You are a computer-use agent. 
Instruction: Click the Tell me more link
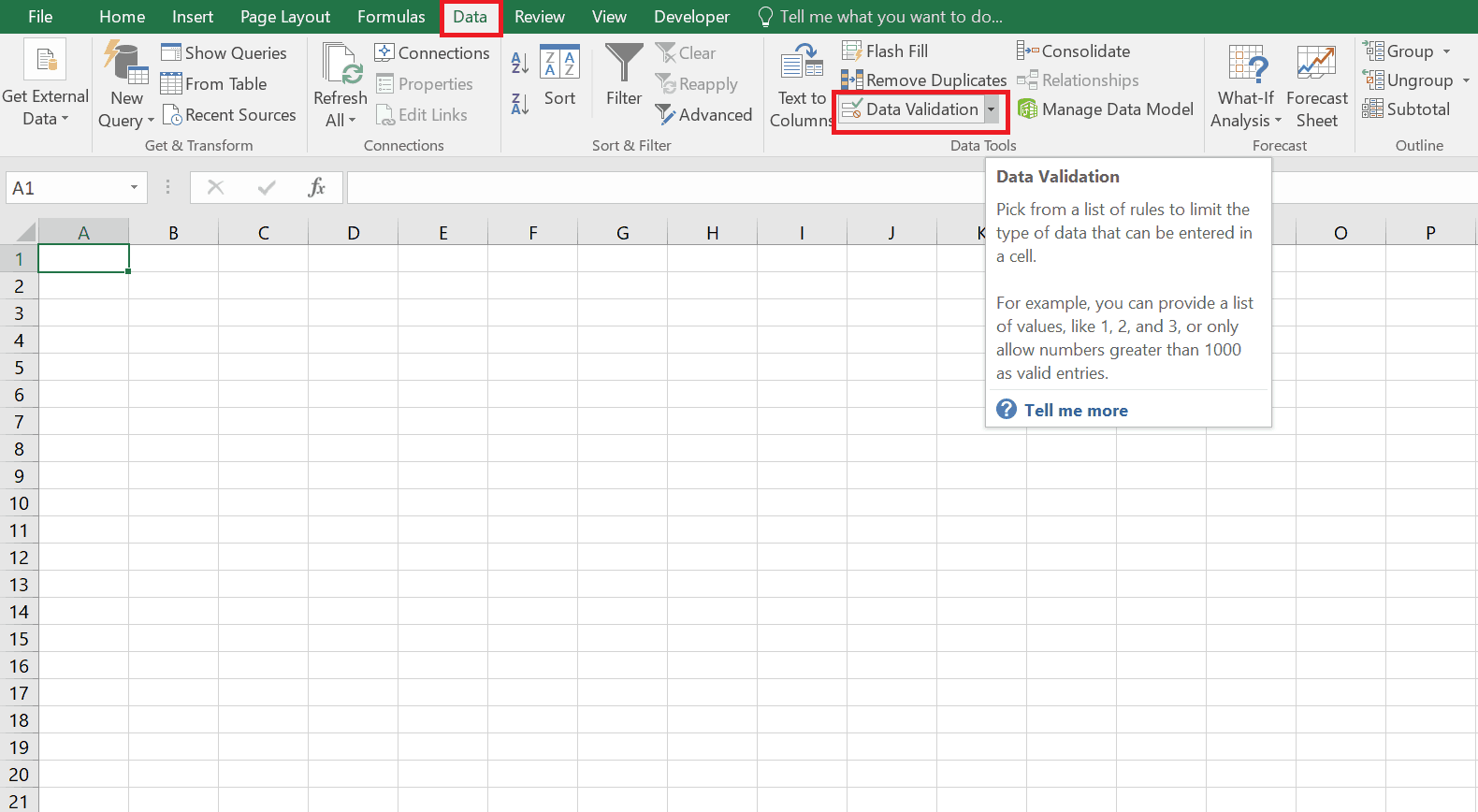coord(1075,411)
